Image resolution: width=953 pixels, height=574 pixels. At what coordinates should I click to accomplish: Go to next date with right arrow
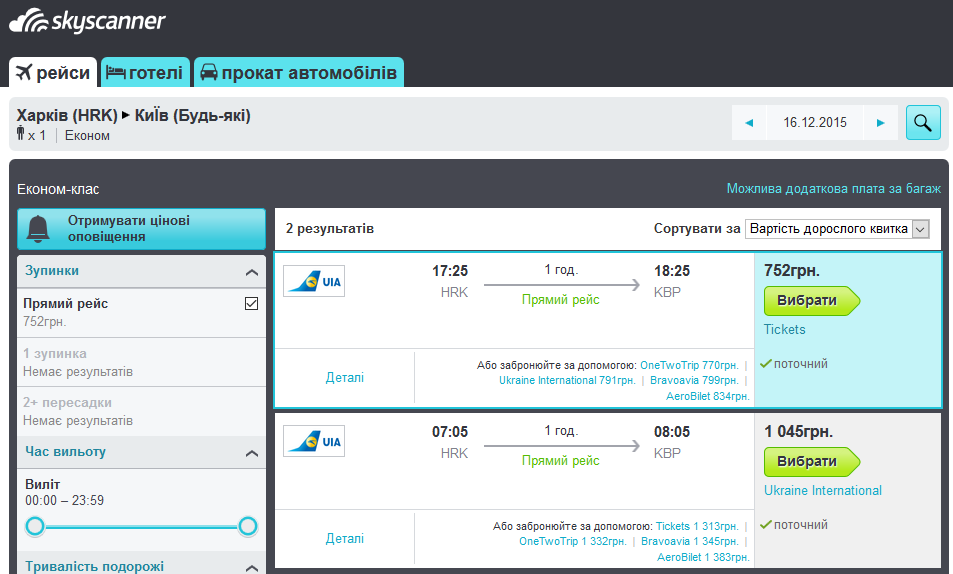click(880, 123)
